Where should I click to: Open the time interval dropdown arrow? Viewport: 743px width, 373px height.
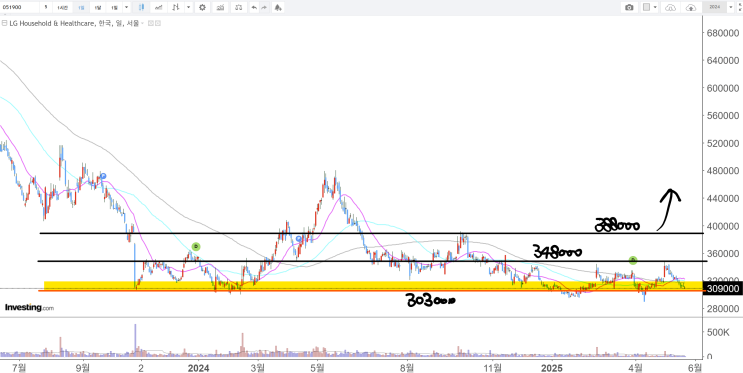coord(127,7)
